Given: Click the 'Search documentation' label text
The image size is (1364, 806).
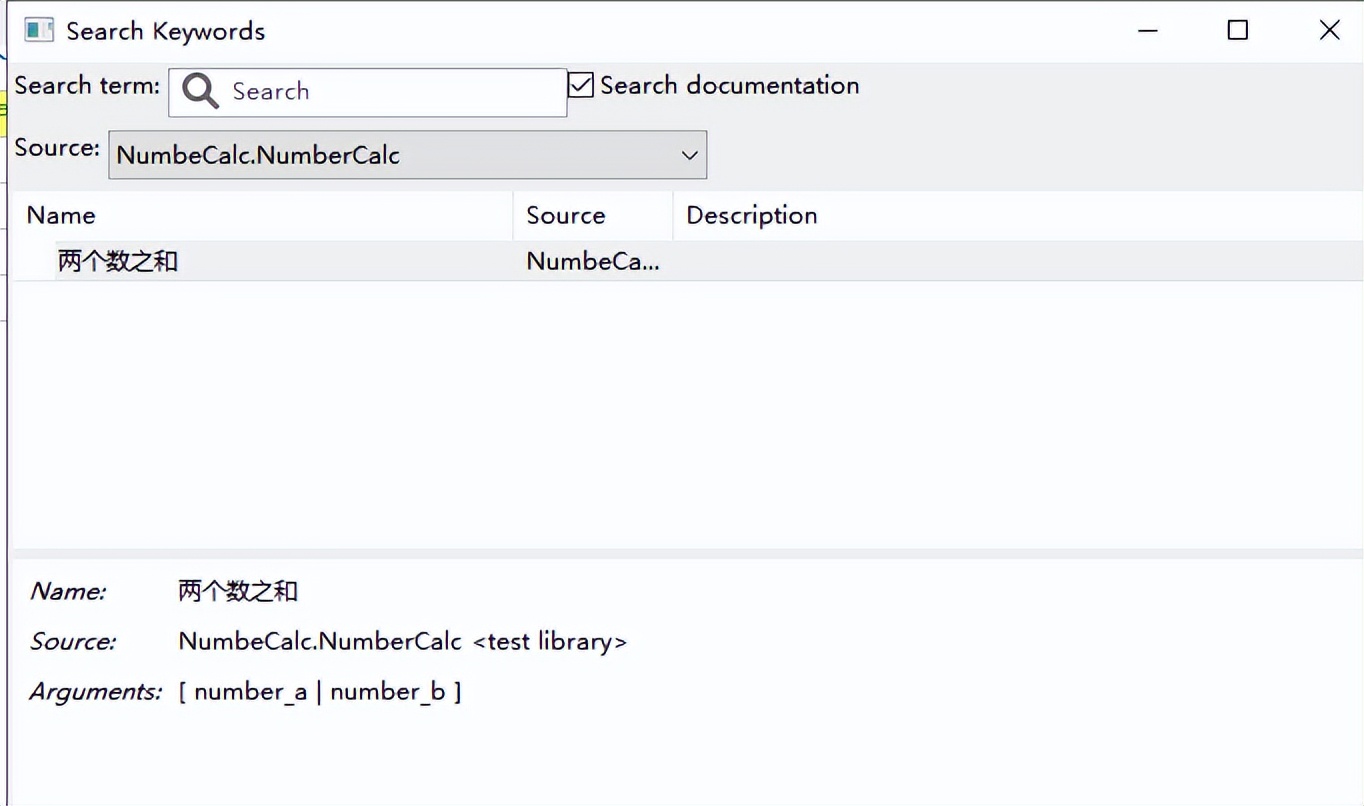Looking at the screenshot, I should [729, 86].
